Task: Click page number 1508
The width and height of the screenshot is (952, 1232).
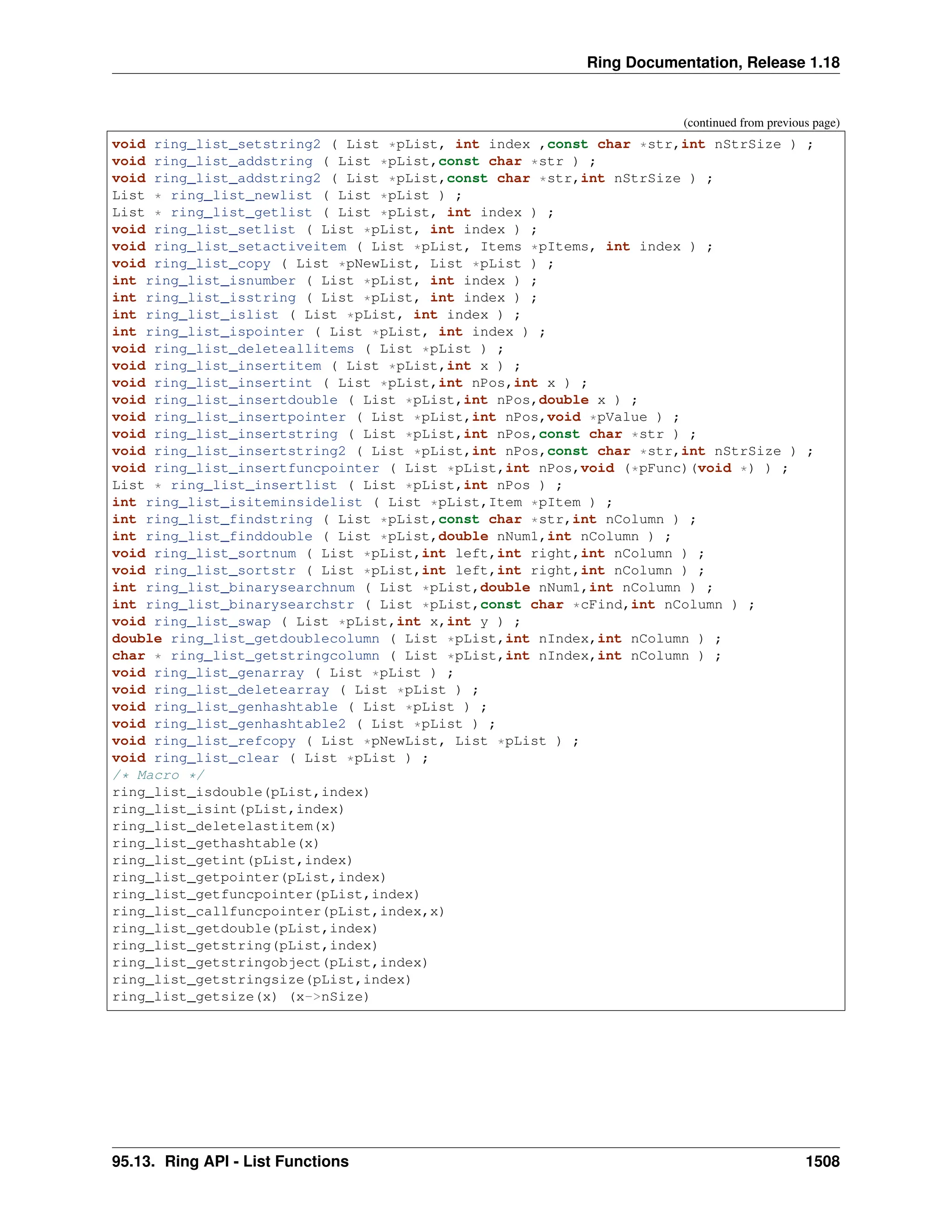Action: 823,1162
